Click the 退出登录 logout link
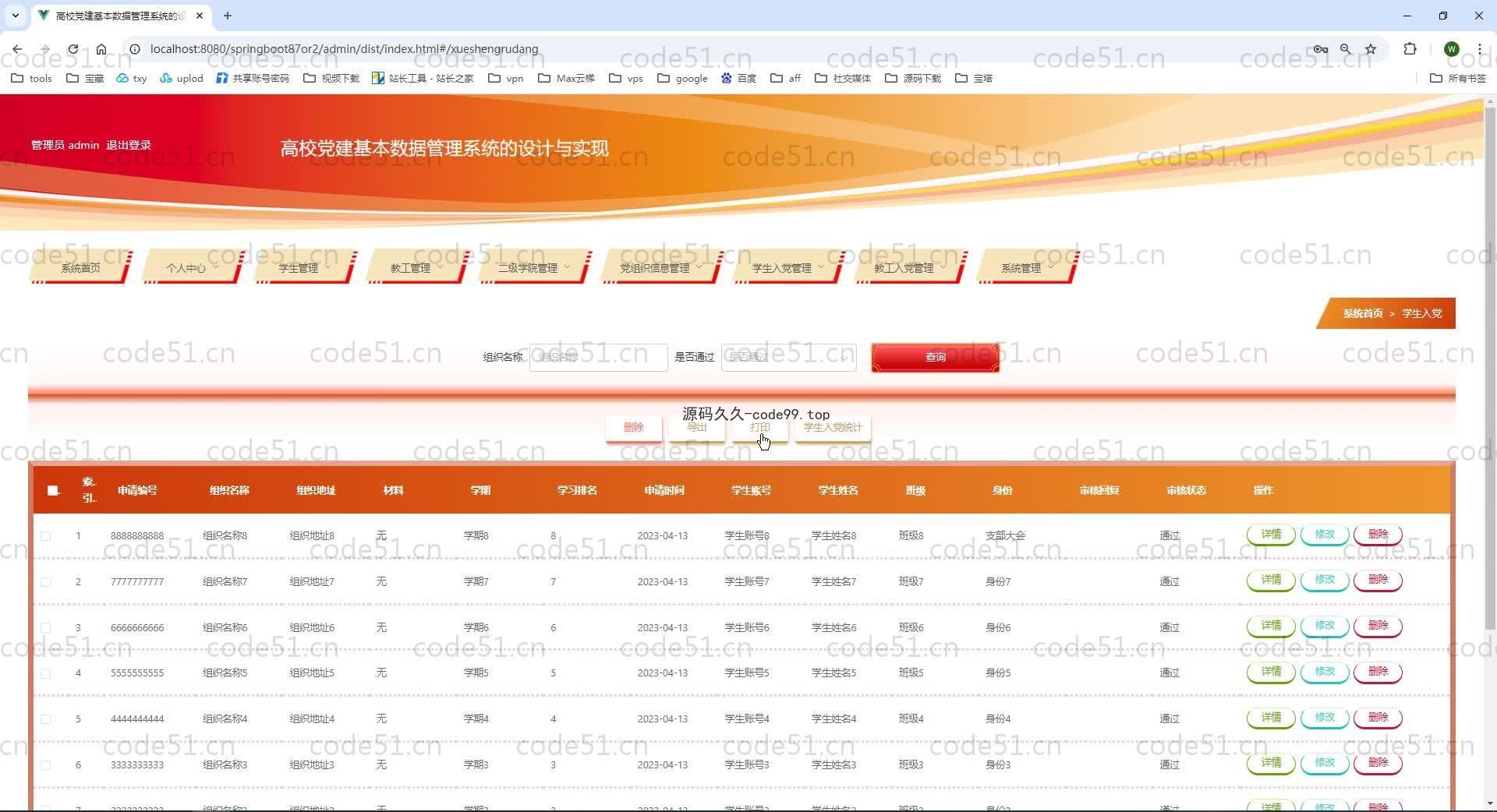Screen dimensions: 1497x812 pyautogui.click(x=129, y=145)
